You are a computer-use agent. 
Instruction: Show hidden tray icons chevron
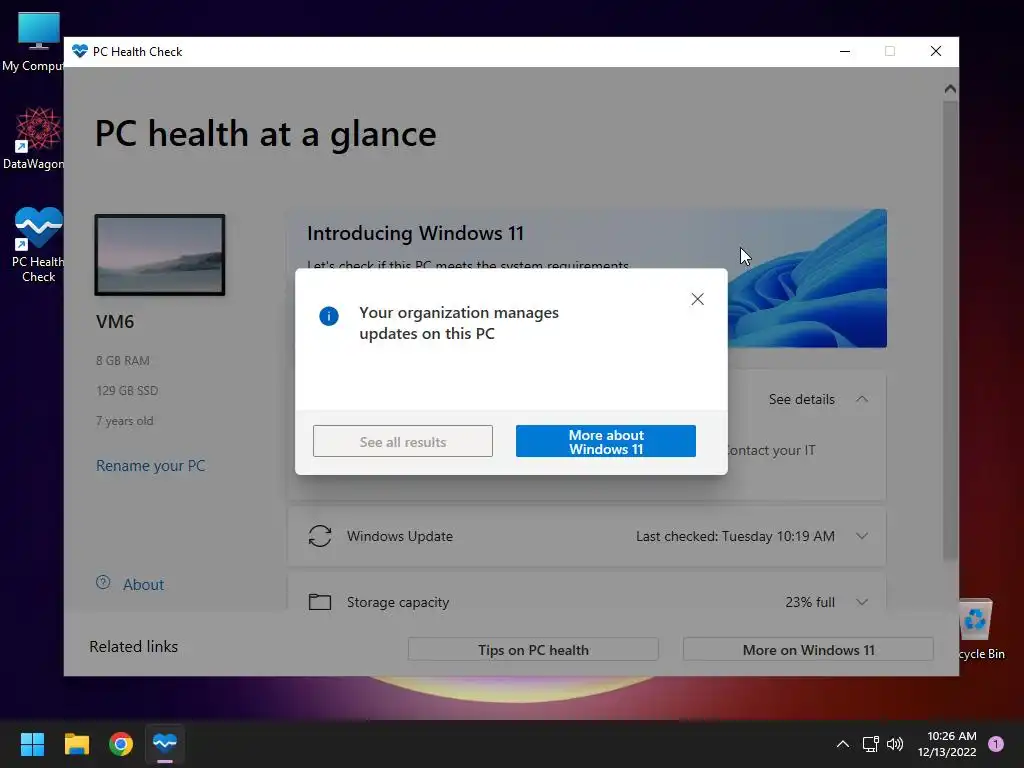click(x=843, y=744)
